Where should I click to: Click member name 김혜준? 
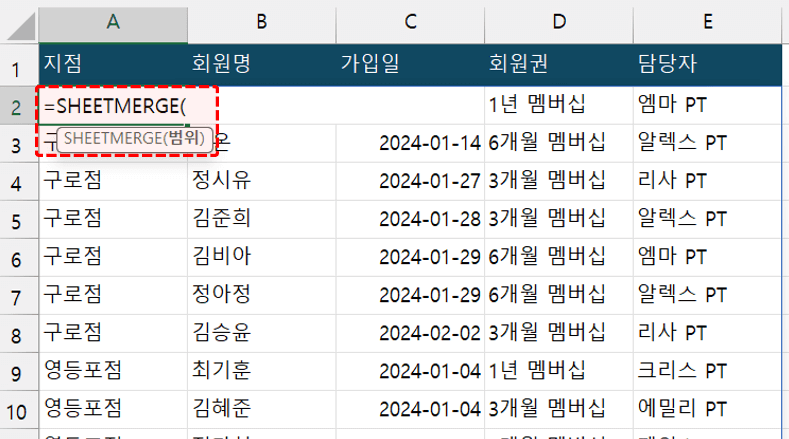[x=262, y=410]
